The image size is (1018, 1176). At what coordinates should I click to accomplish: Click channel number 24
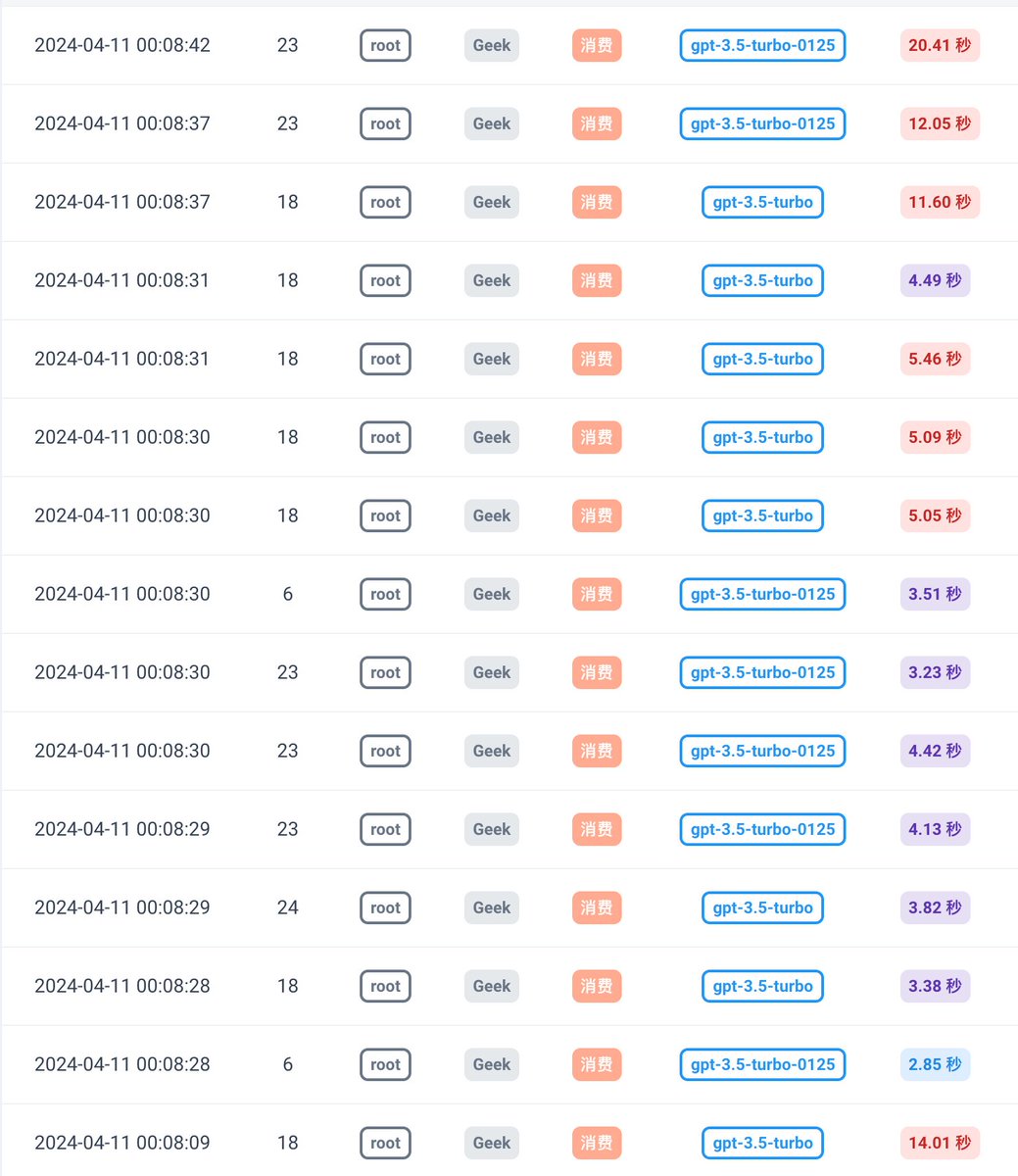tap(287, 907)
